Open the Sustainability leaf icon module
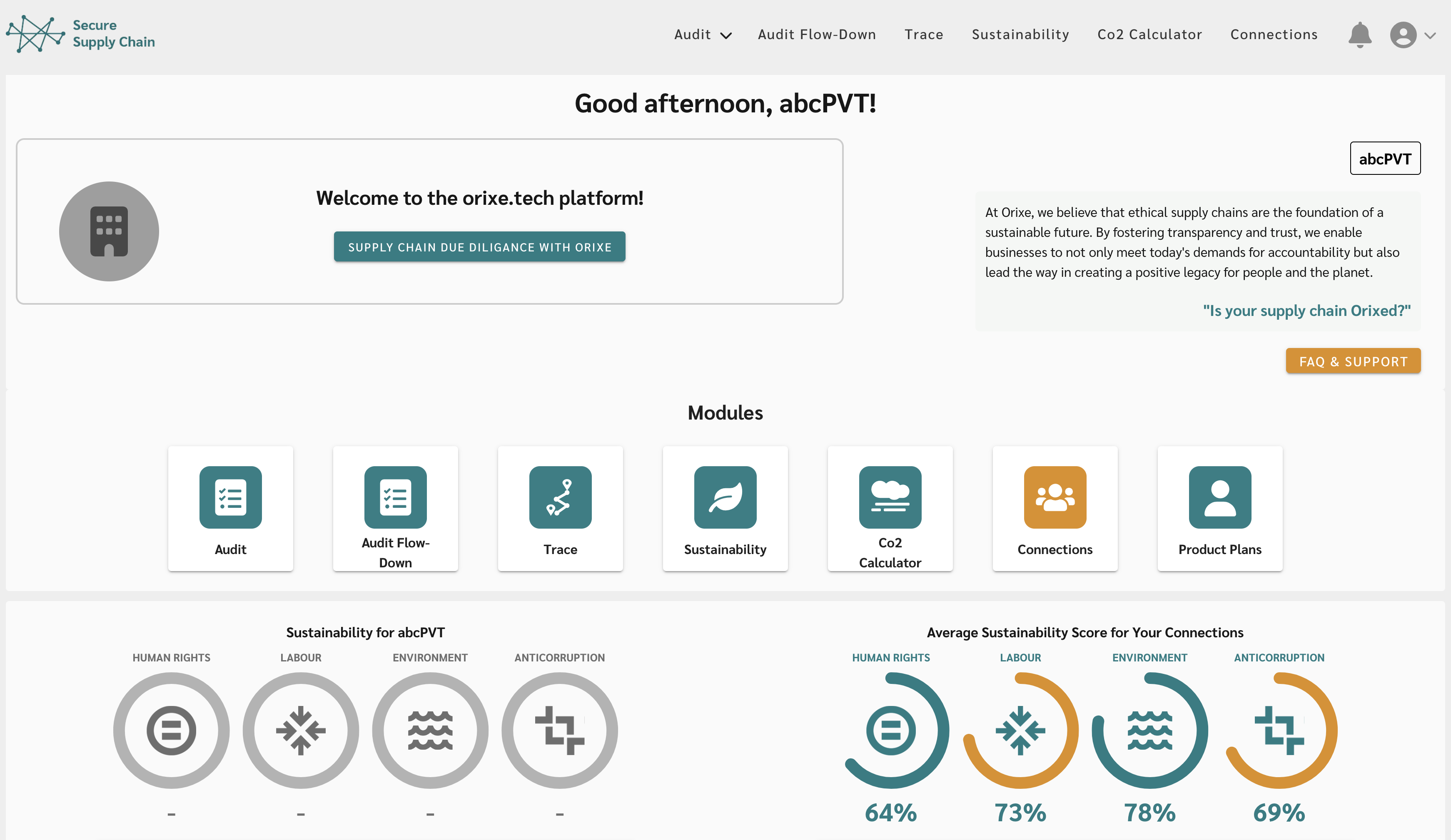Screen dimensions: 1451x840 (x=725, y=497)
